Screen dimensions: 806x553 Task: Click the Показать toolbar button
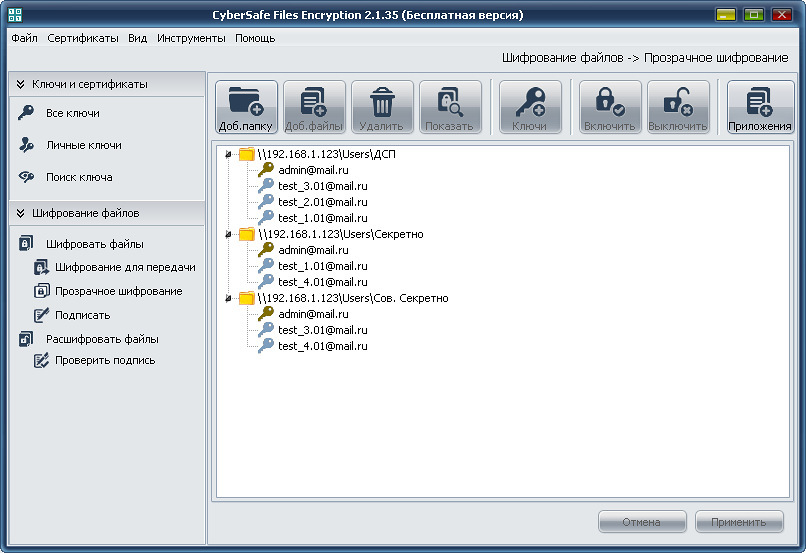[x=450, y=107]
